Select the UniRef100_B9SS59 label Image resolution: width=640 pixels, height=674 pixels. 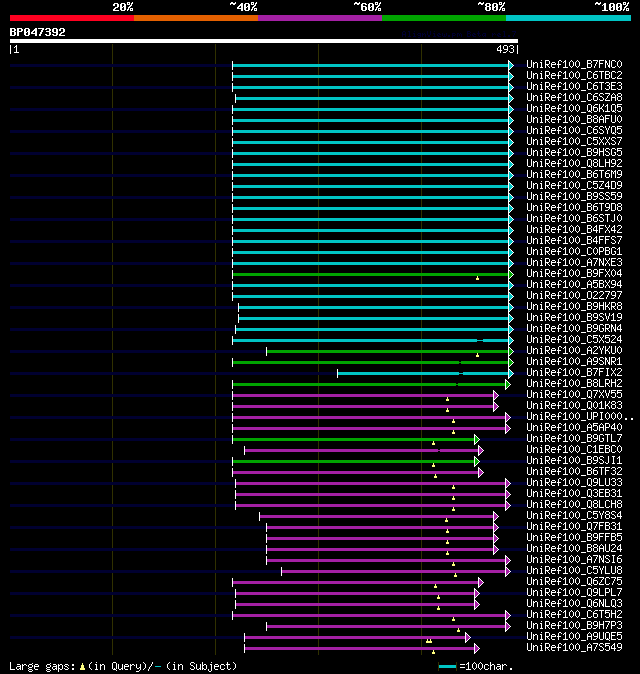574,196
